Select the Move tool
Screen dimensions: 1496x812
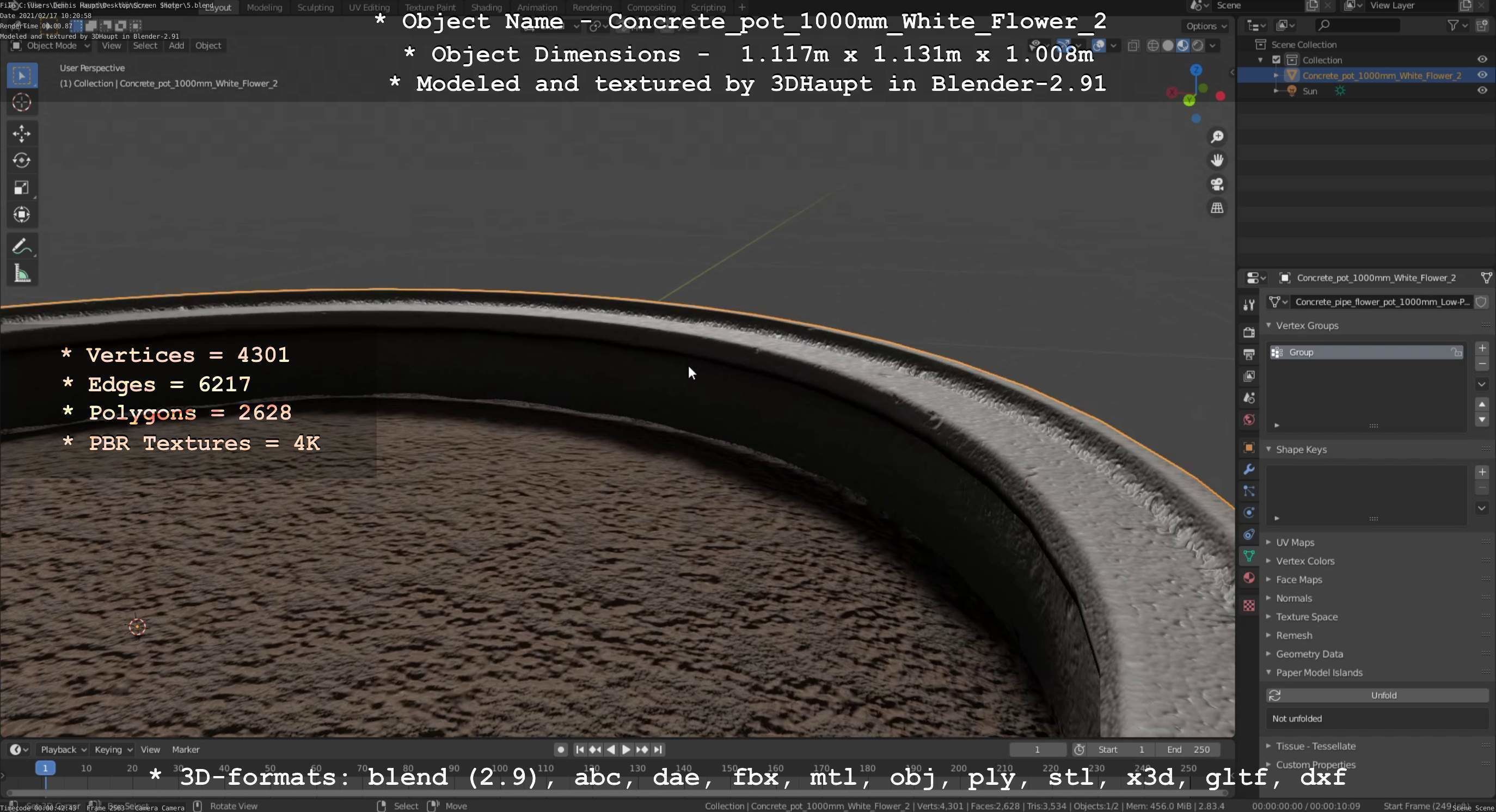(x=22, y=134)
